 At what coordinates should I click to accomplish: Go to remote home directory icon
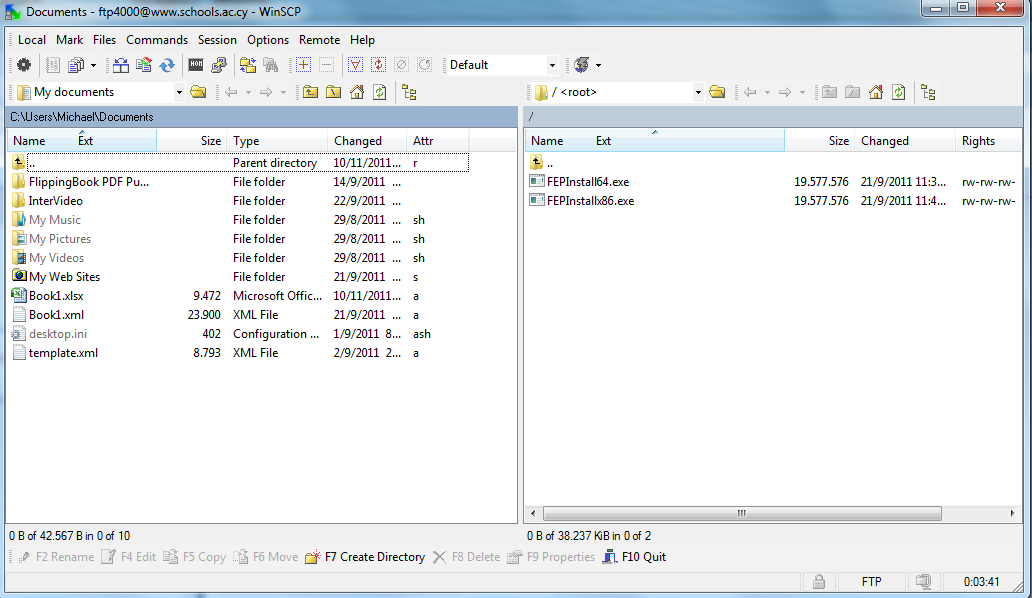point(875,92)
